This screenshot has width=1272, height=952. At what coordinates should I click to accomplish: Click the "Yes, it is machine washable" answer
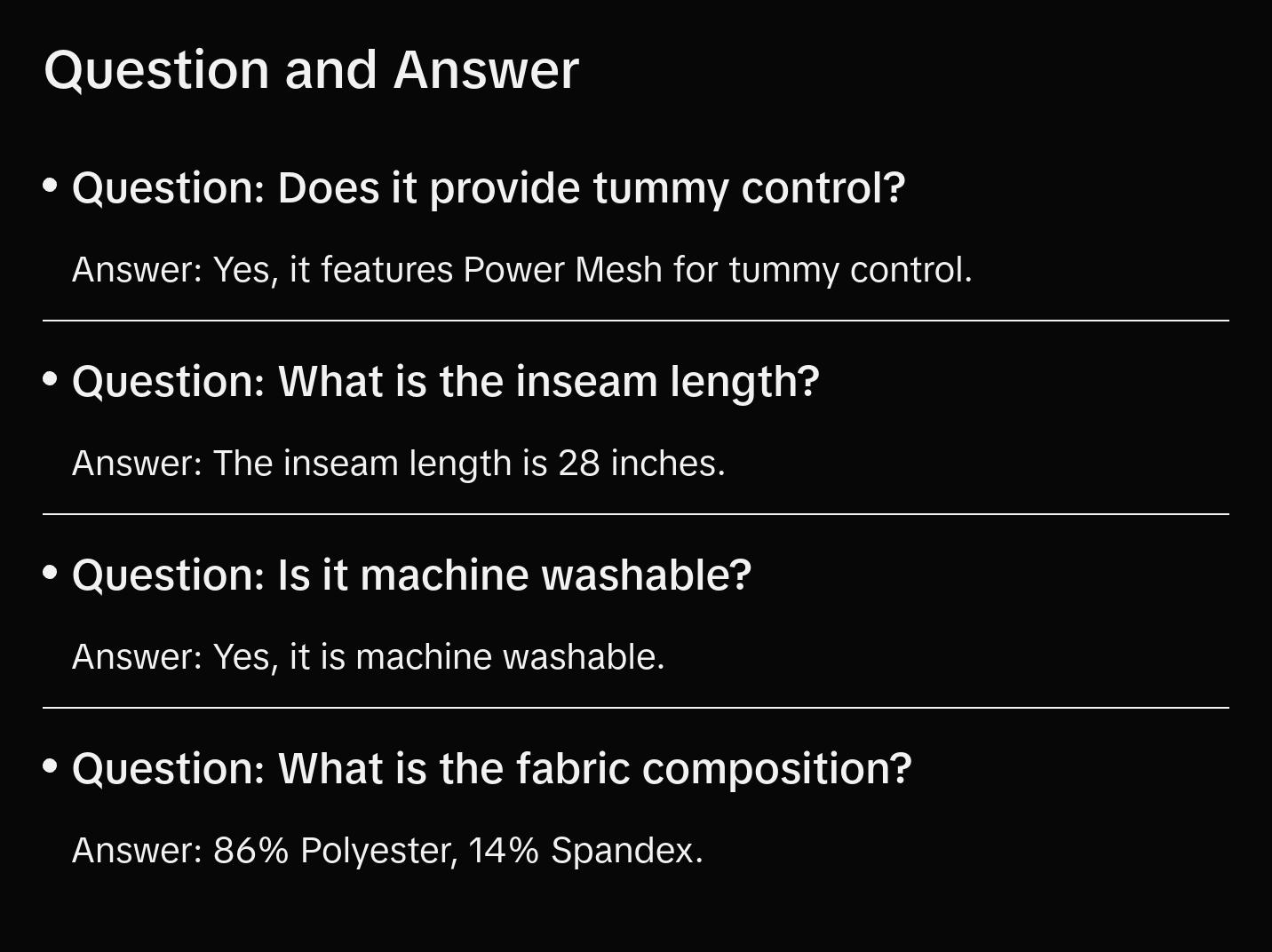point(368,657)
